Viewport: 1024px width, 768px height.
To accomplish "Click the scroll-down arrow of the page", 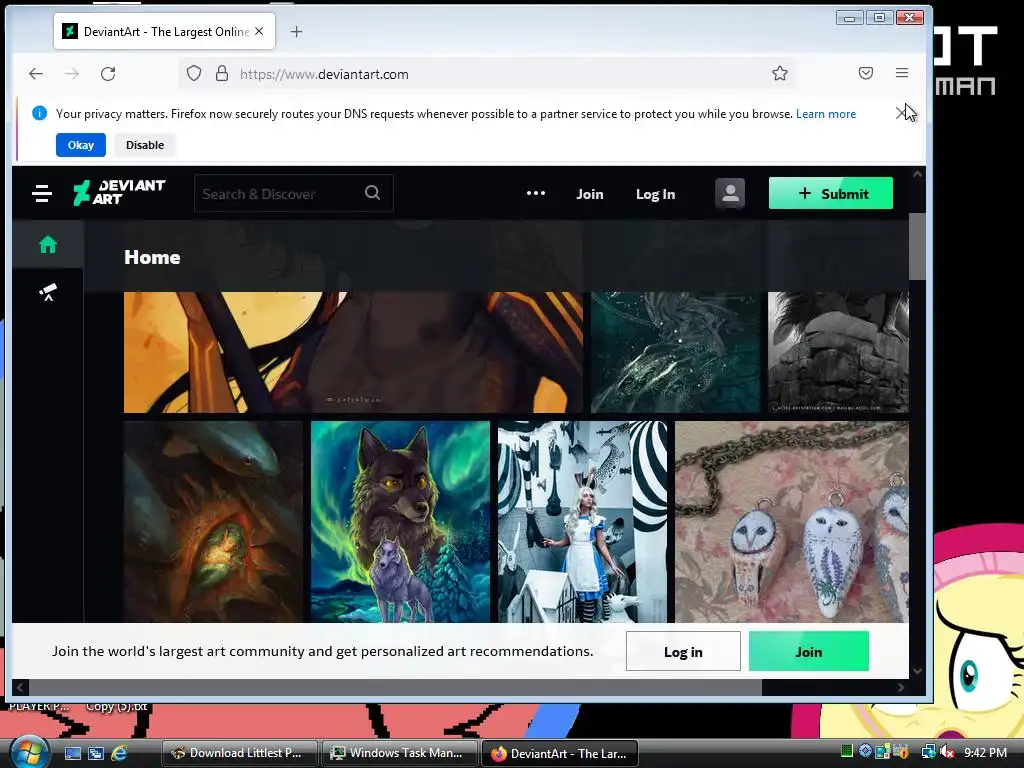I will pos(917,671).
